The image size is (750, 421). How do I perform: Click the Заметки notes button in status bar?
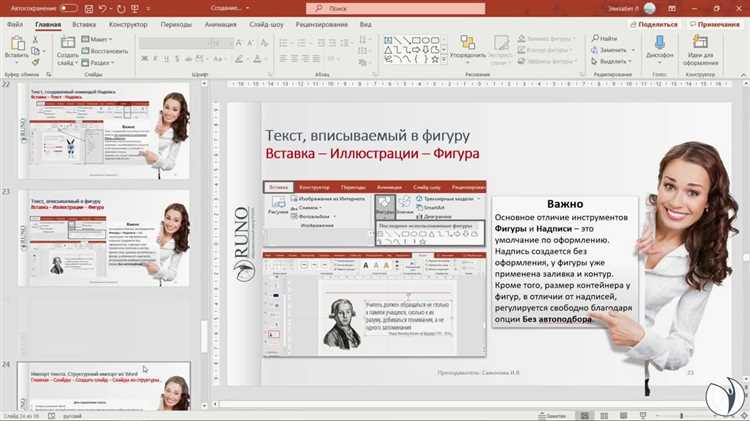551,416
